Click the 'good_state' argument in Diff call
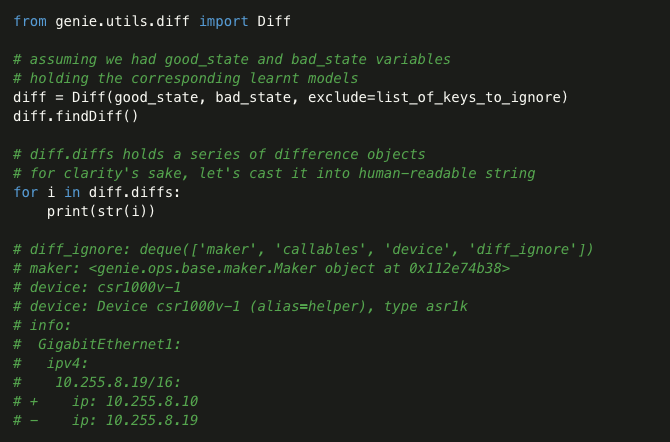 click(156, 97)
